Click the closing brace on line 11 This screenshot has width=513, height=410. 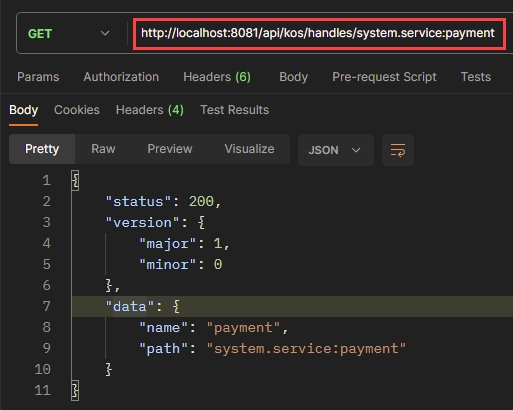(x=75, y=390)
